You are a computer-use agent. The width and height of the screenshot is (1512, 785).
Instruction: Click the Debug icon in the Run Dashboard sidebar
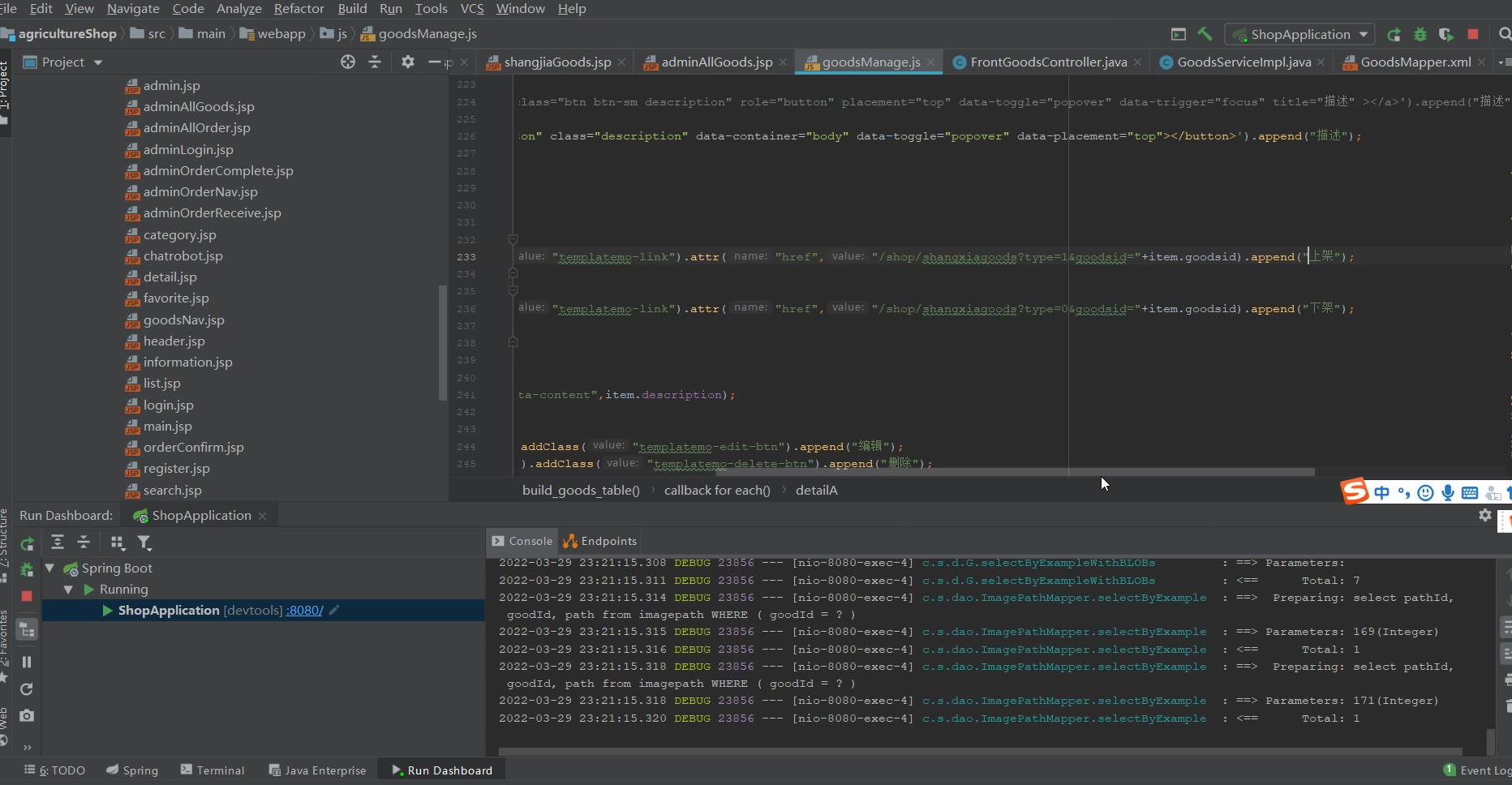(x=27, y=570)
